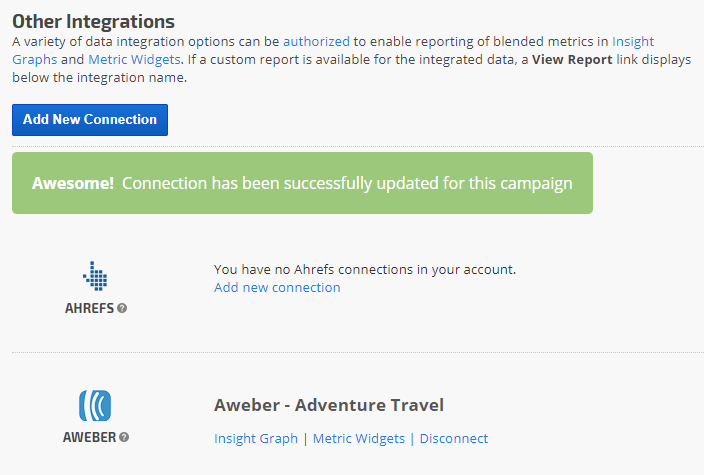Open Insight Graph for Aweber connection

[256, 438]
